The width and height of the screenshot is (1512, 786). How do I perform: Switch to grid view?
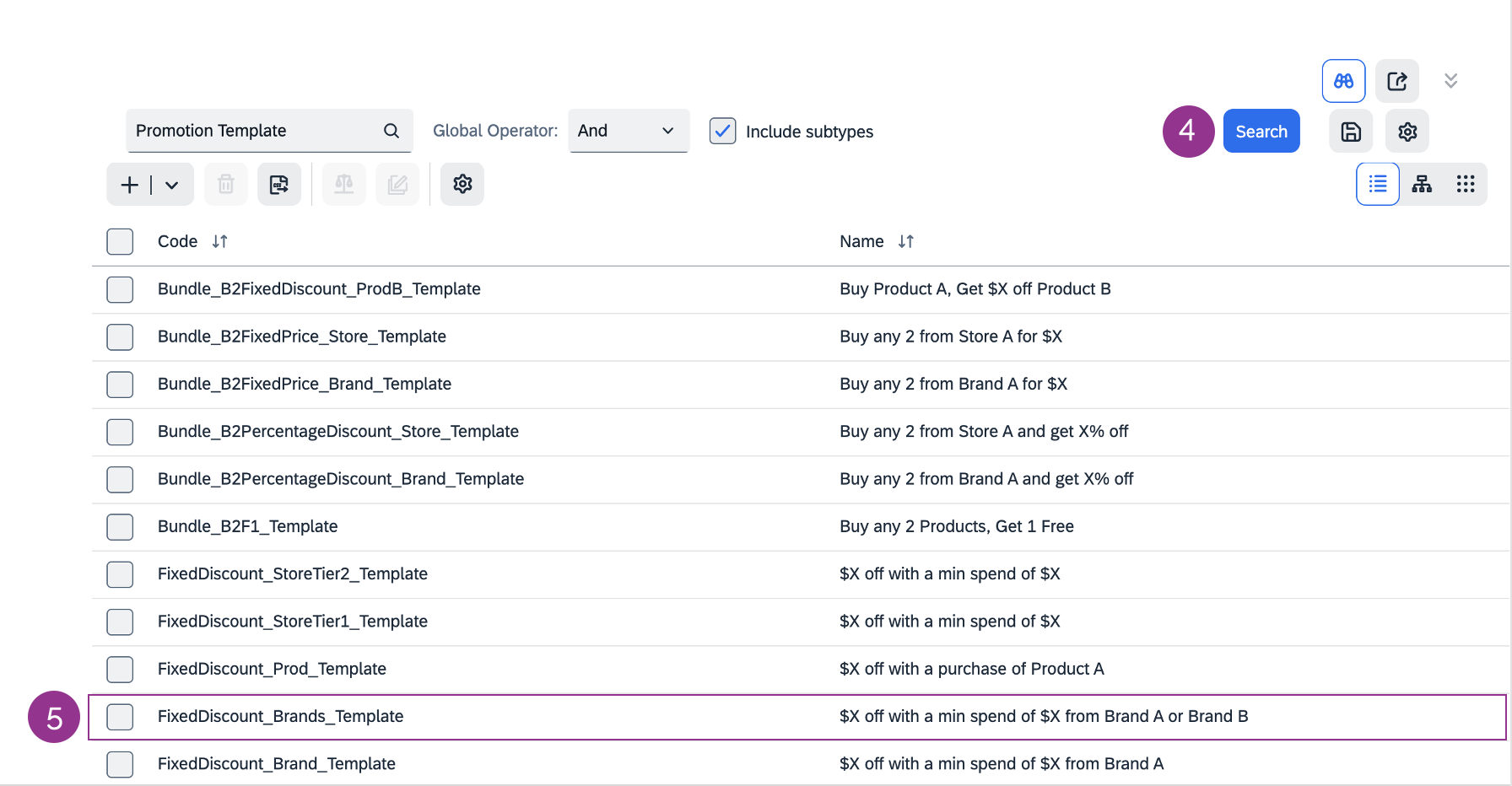coord(1466,184)
